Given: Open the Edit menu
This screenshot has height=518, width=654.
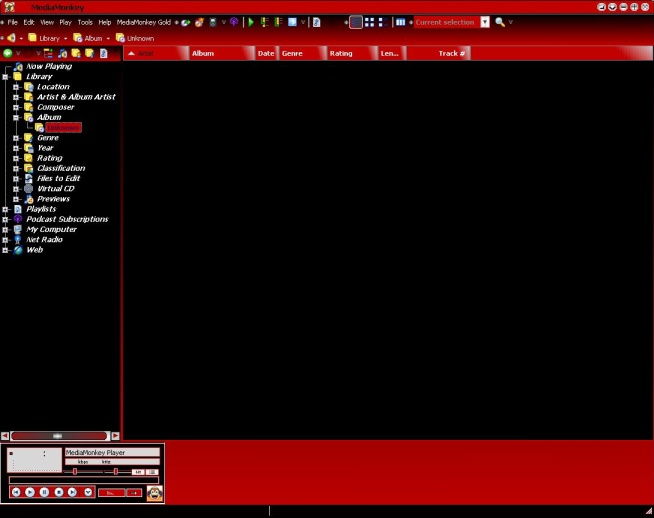Looking at the screenshot, I should (x=29, y=23).
